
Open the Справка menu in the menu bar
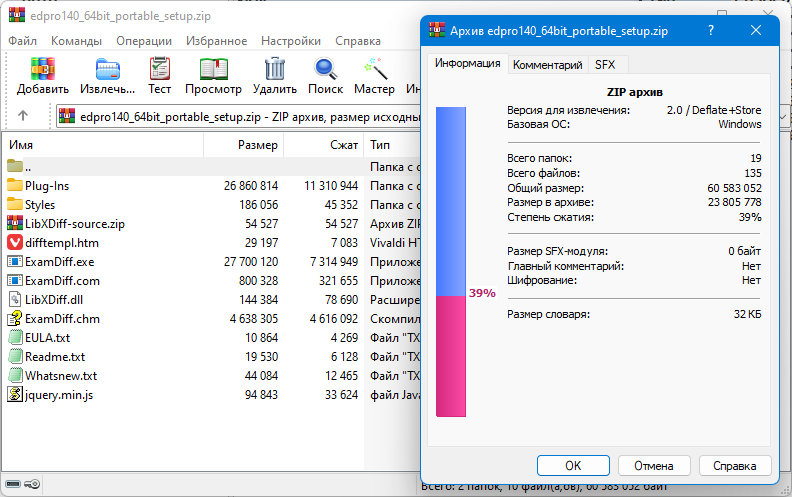click(x=358, y=41)
